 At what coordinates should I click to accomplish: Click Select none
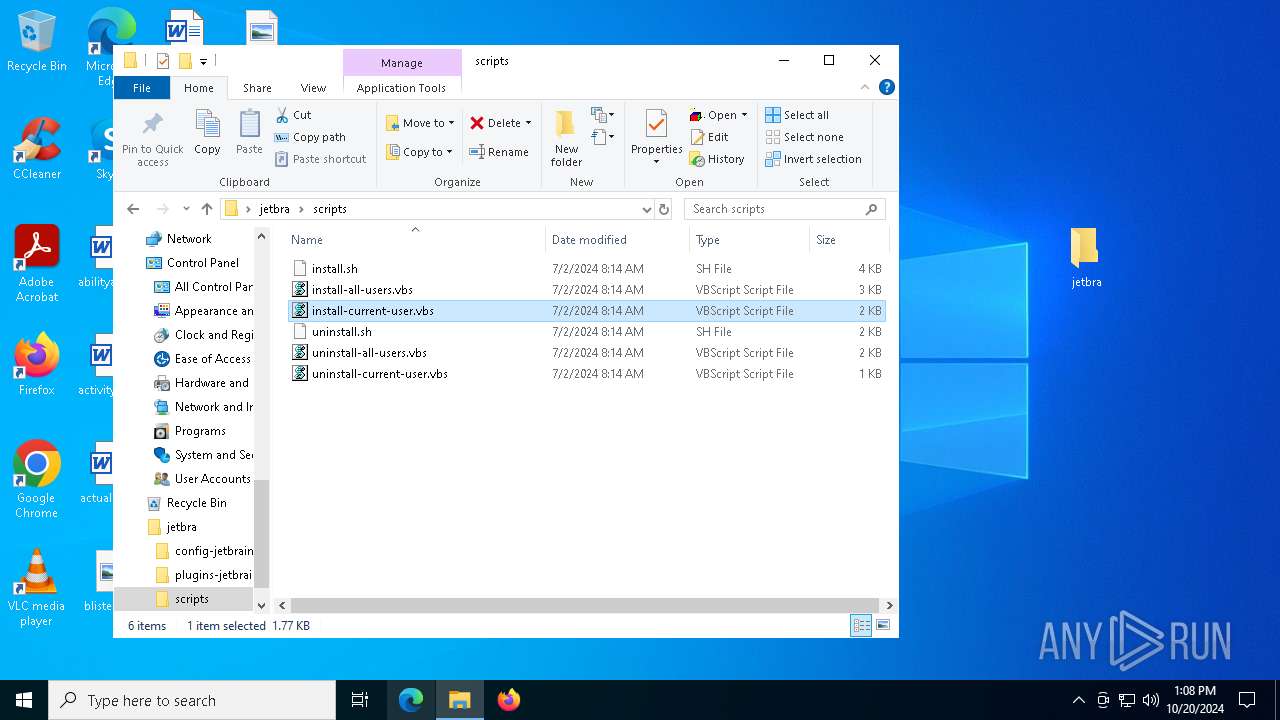804,137
